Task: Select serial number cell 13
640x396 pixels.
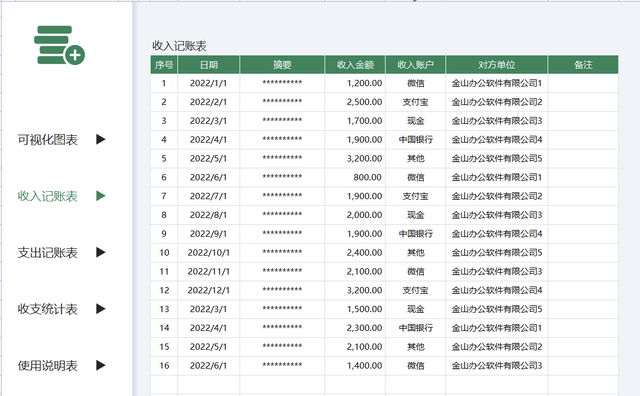Action: 164,309
